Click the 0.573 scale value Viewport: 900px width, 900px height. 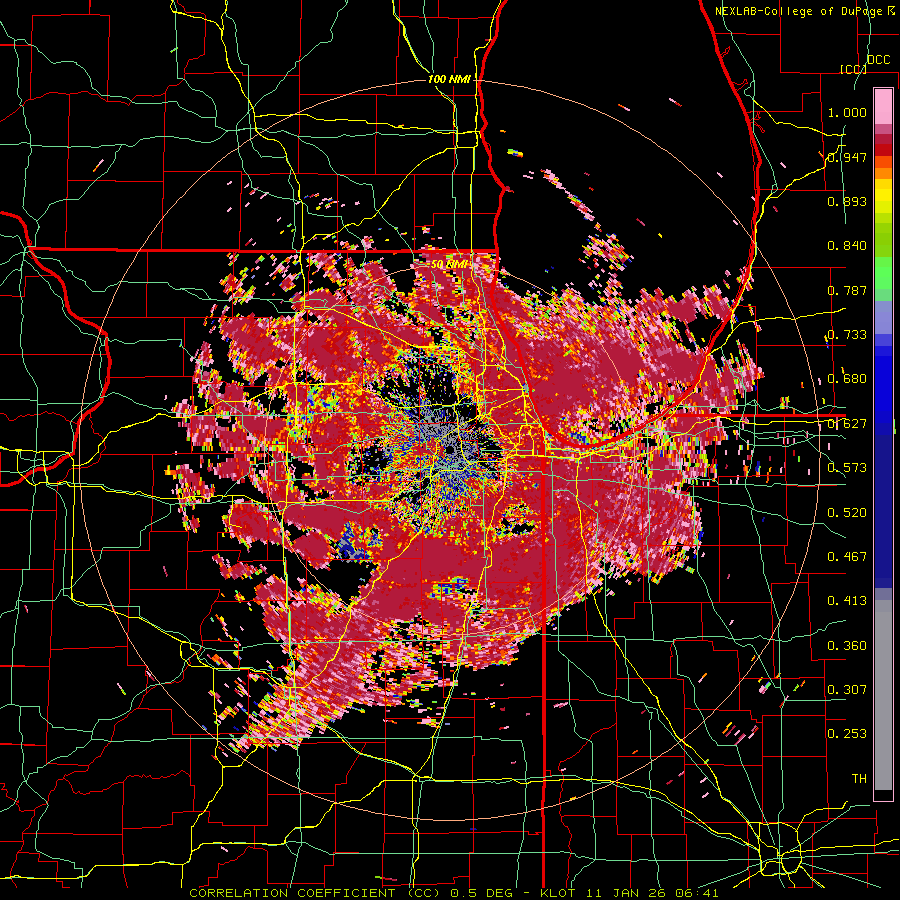click(847, 468)
